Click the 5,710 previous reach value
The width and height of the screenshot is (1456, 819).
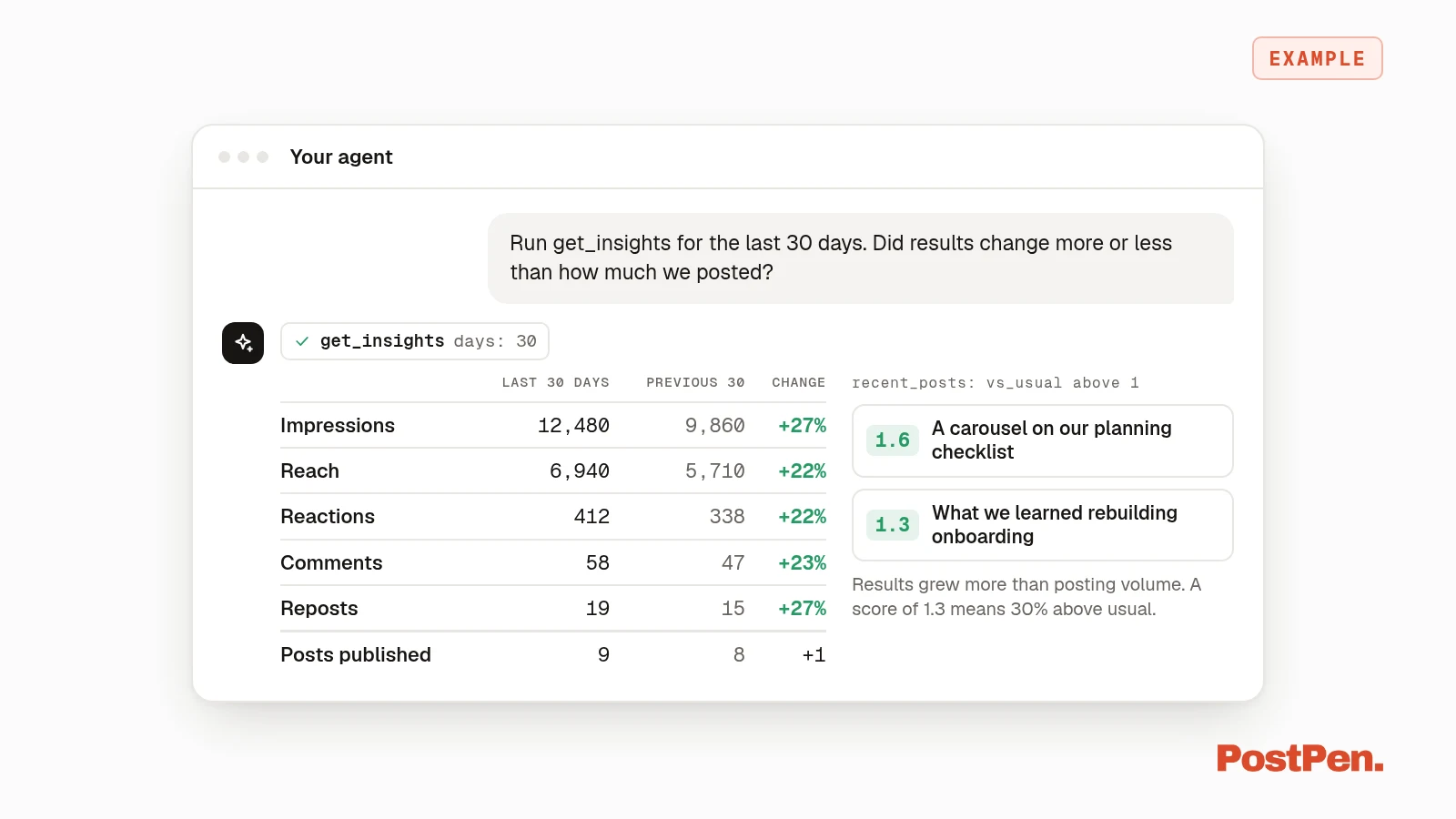tap(714, 471)
